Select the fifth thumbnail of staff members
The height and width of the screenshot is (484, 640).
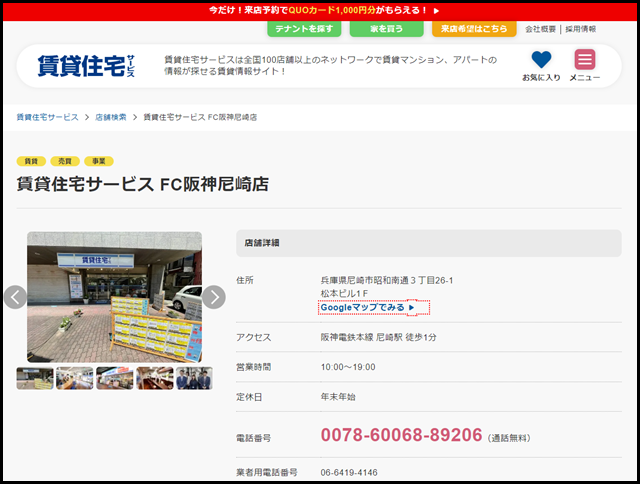point(194,378)
